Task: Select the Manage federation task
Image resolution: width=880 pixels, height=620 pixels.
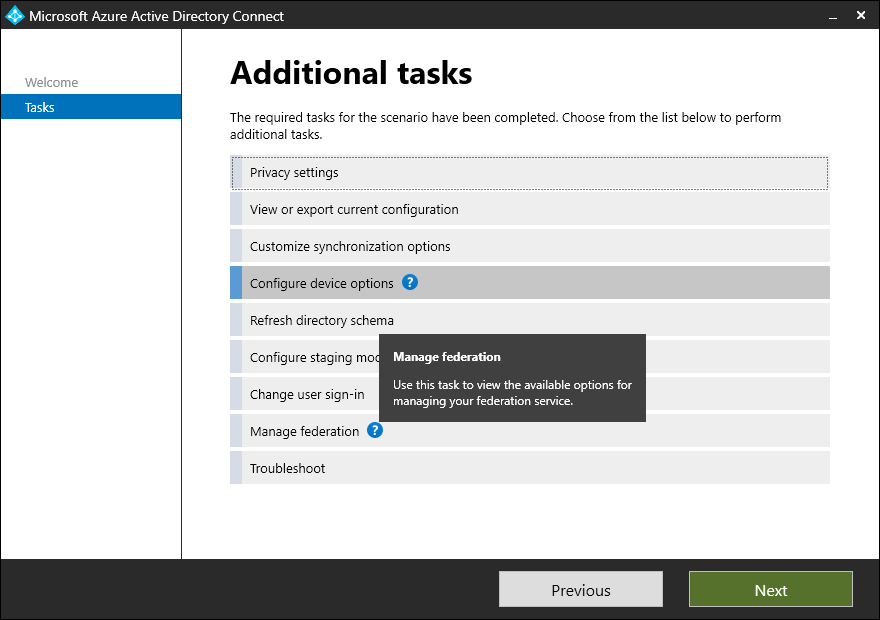Action: click(x=529, y=431)
